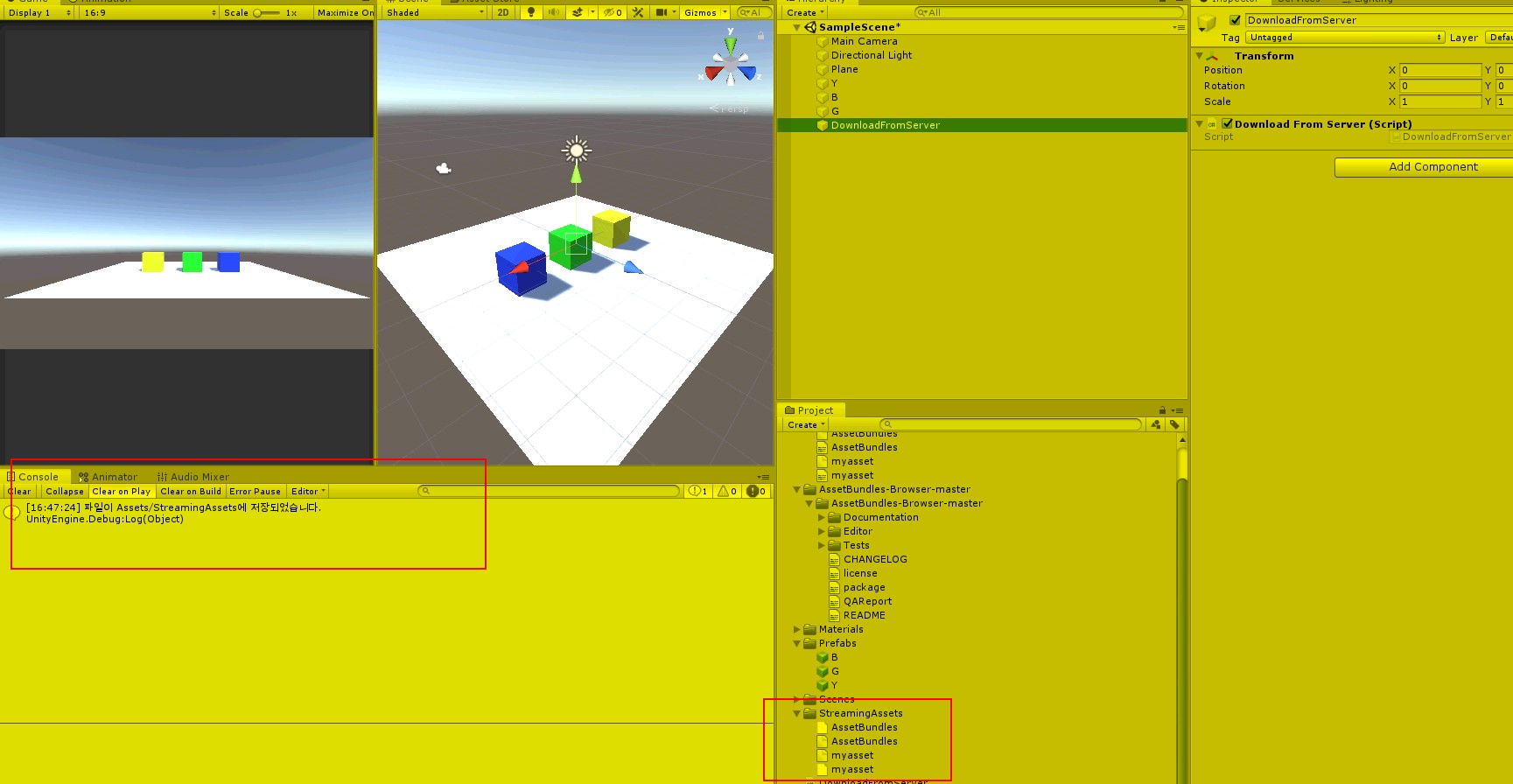Open the Display 1 dropdown
The width and height of the screenshot is (1513, 784).
pos(39,12)
